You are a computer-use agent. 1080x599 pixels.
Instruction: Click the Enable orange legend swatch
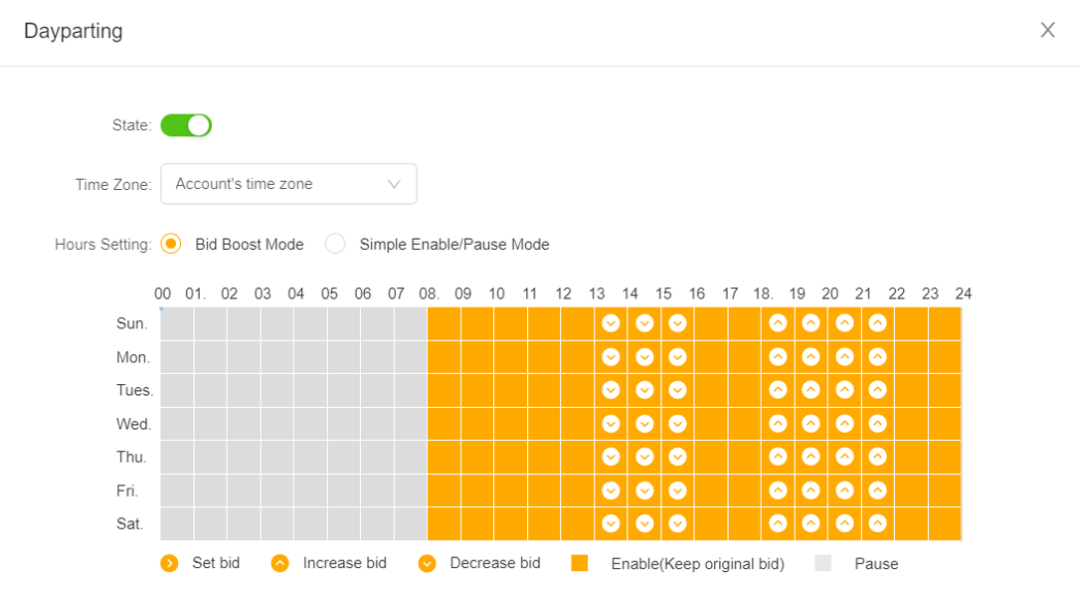point(580,563)
